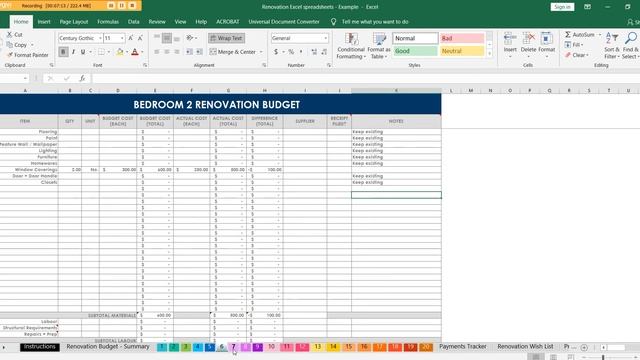This screenshot has height=360, width=640.
Task: Apply the Good cell style
Action: tap(415, 51)
